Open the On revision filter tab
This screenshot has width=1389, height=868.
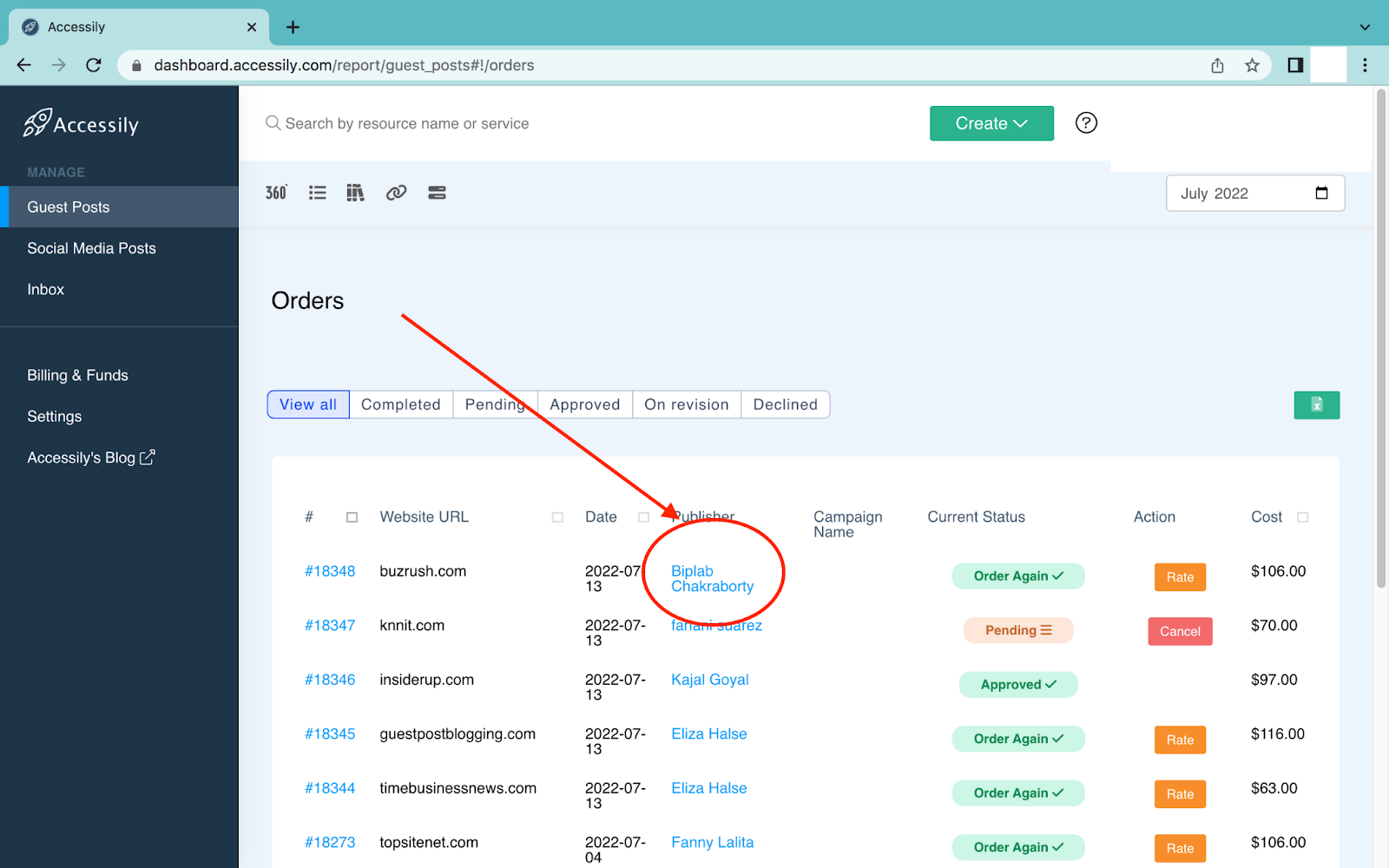(687, 404)
